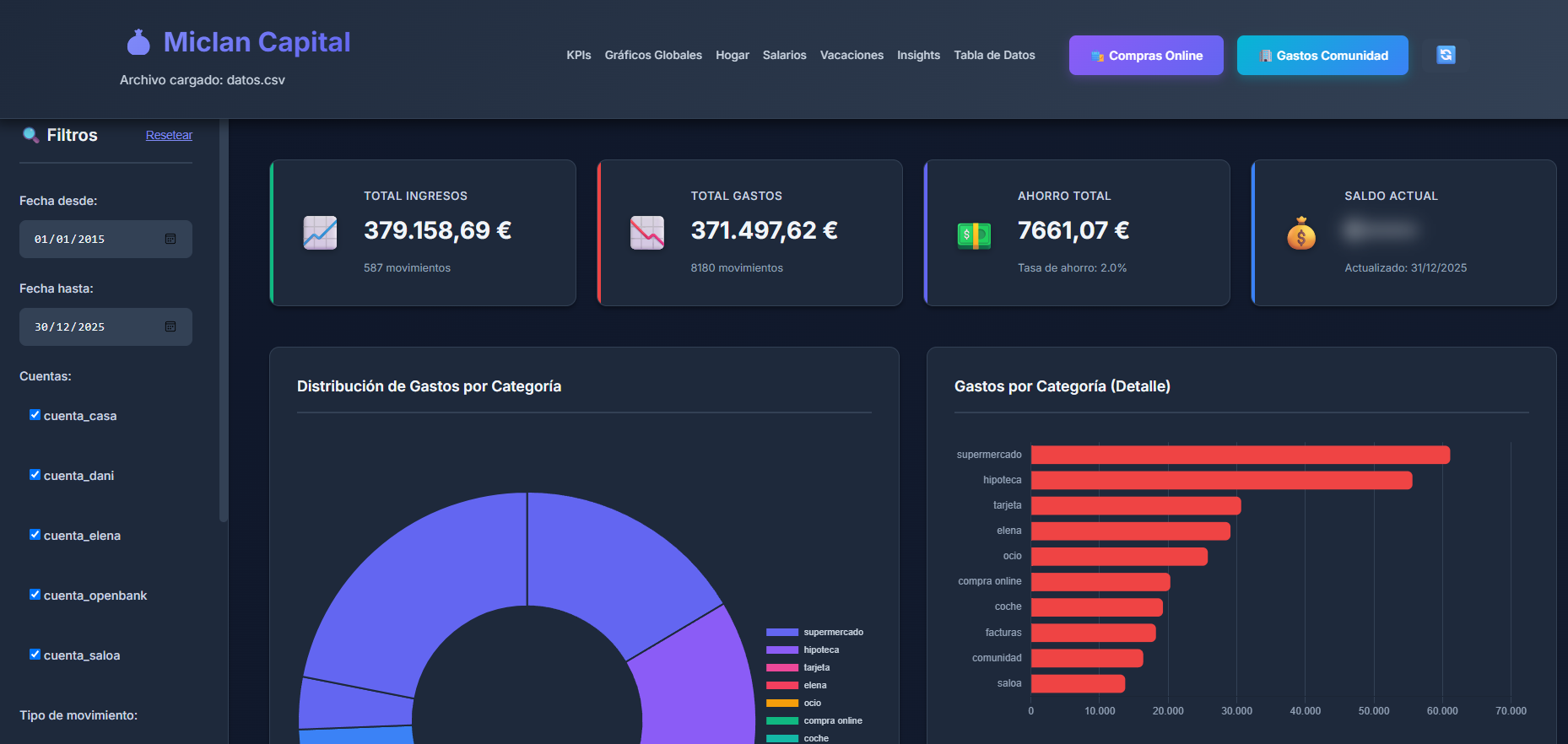Screen dimensions: 1568x744
Task: Click the 371.497,62 € expenses total
Action: 764,230
